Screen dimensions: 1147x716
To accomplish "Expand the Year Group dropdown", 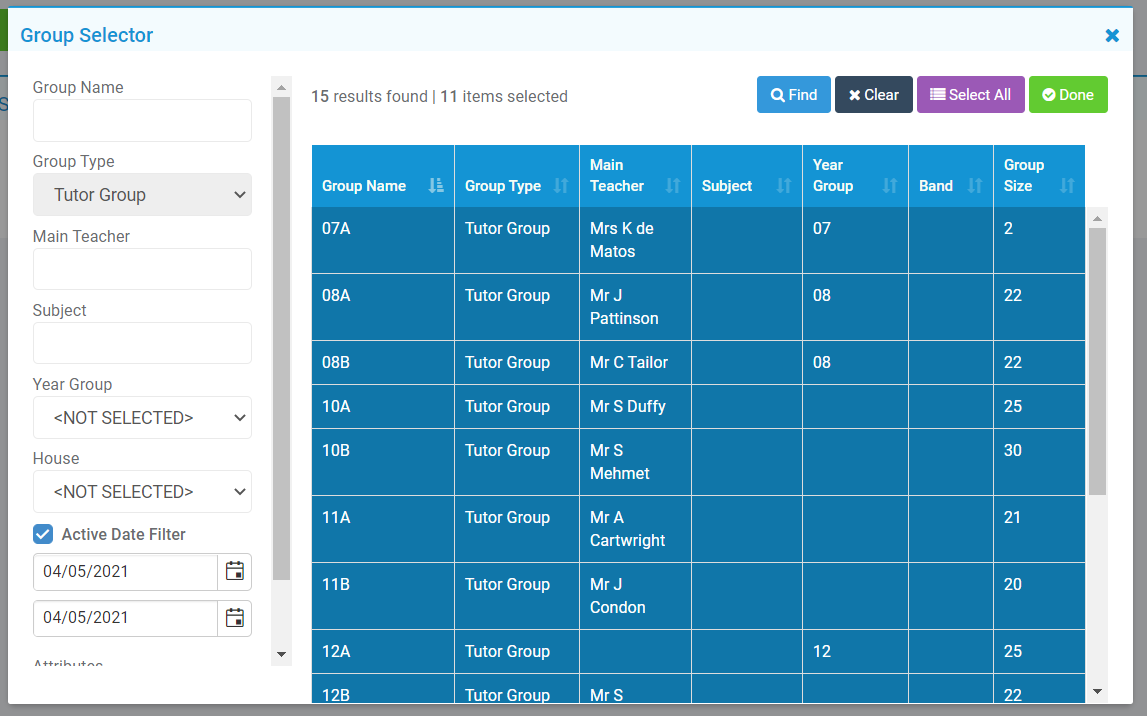I will [142, 418].
